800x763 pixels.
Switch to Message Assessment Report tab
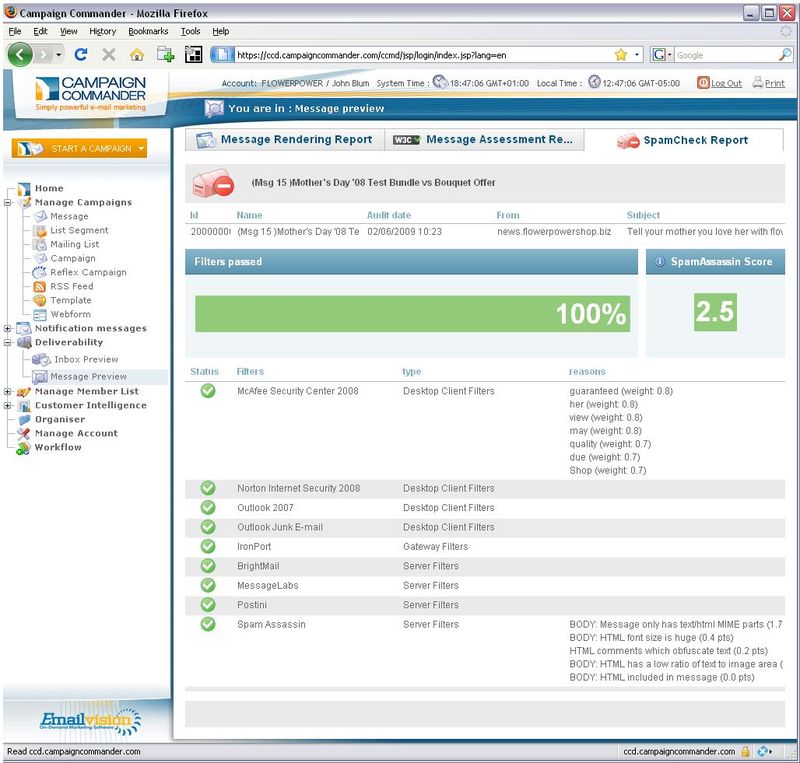484,139
